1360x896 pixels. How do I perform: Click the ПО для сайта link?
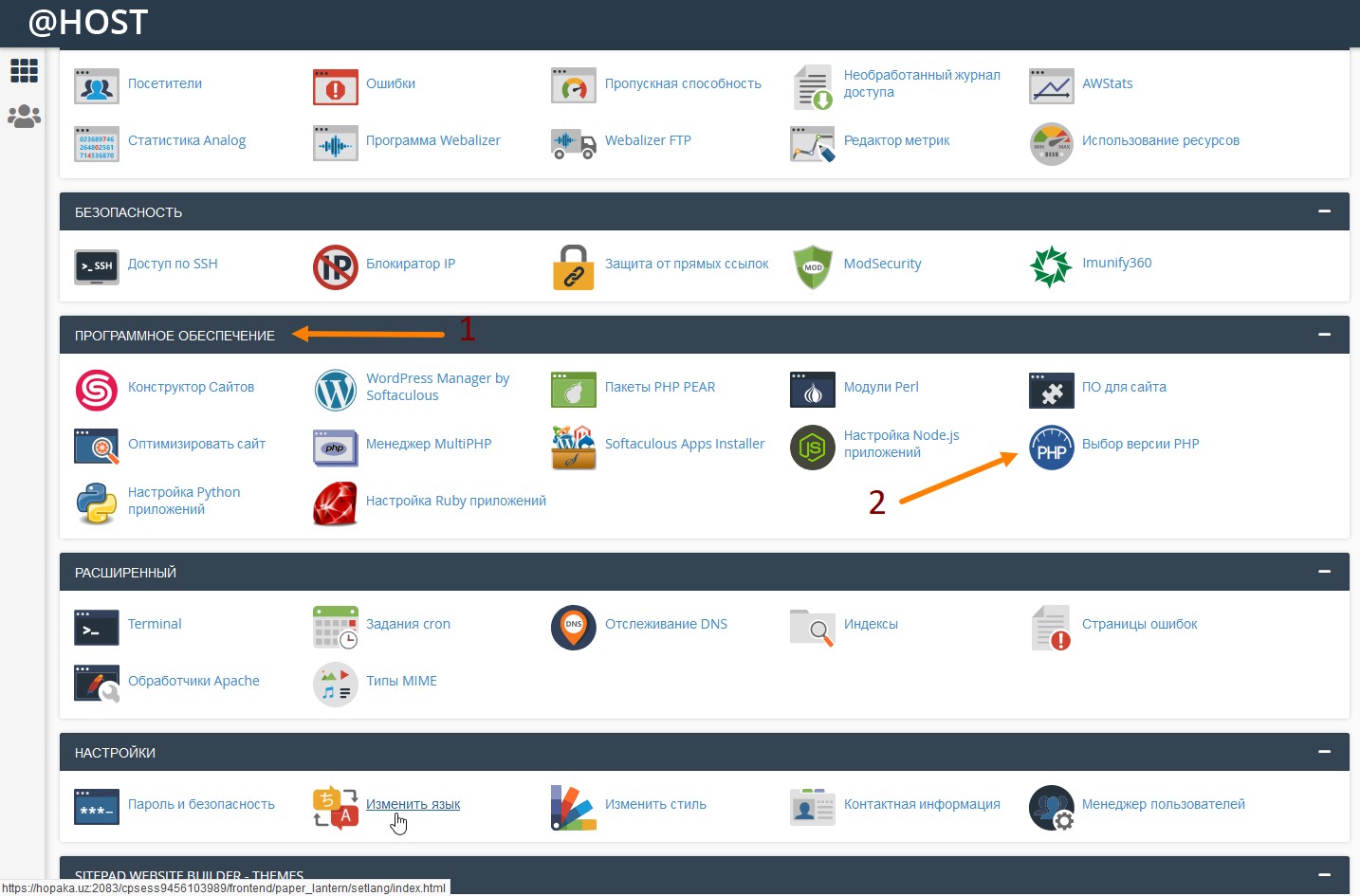[x=1124, y=387]
